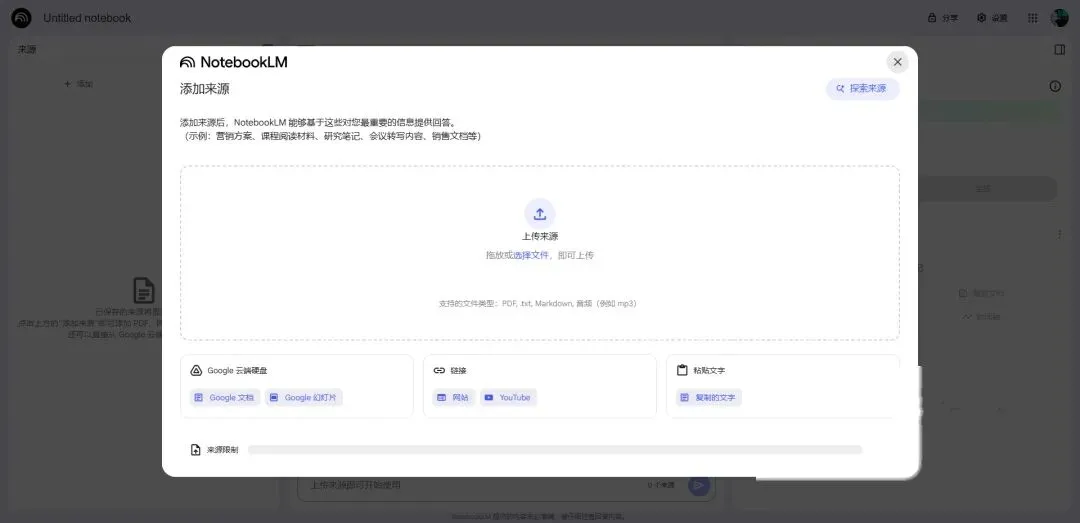
Task: Select Google 幻灯片 source chip
Action: (304, 398)
